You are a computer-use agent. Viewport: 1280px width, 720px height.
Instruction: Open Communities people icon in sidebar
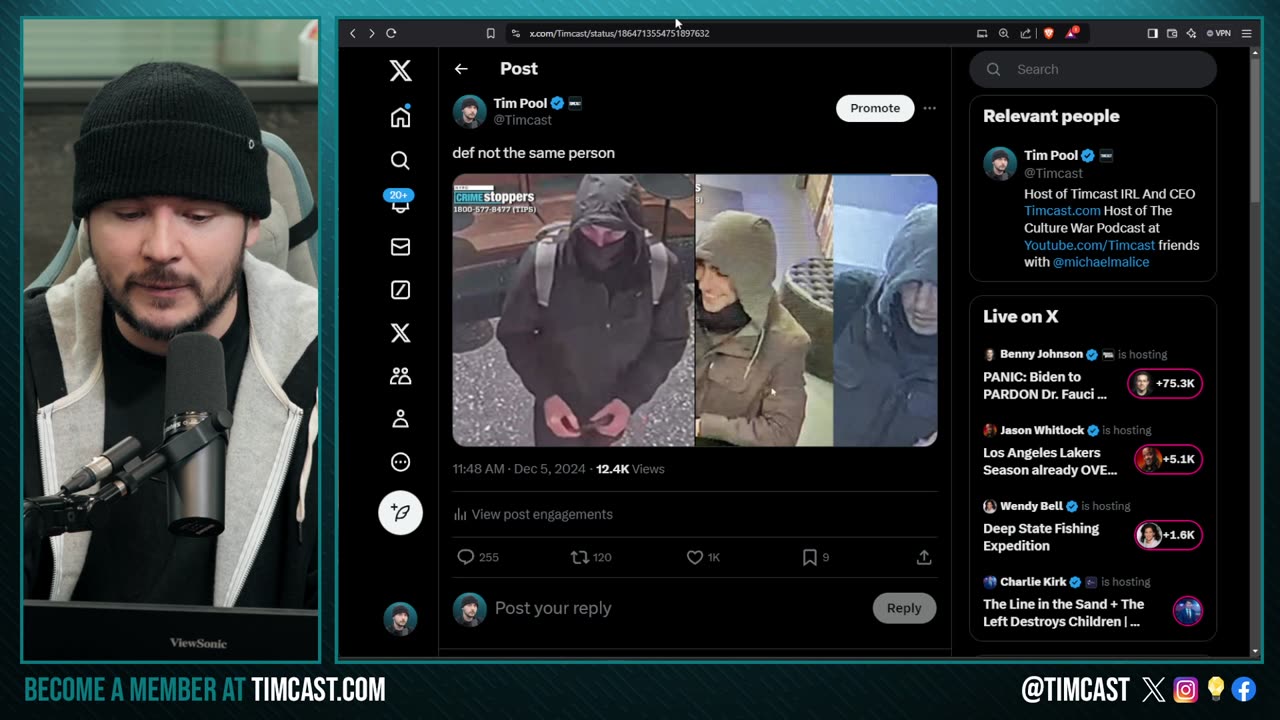point(400,376)
